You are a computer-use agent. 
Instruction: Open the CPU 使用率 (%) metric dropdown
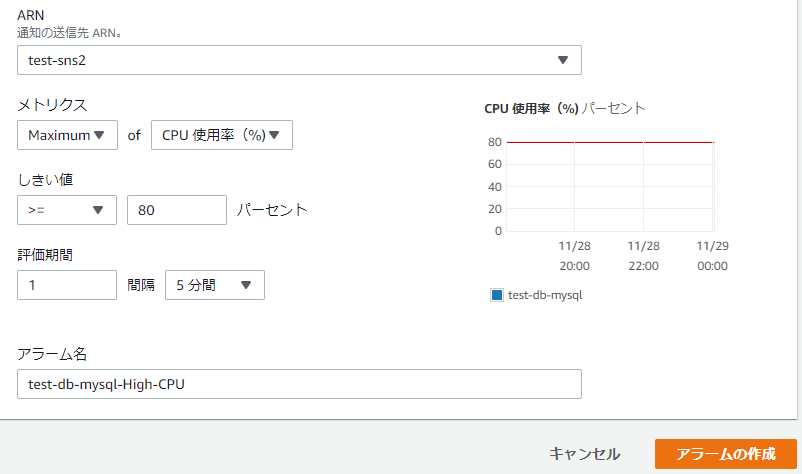point(221,136)
